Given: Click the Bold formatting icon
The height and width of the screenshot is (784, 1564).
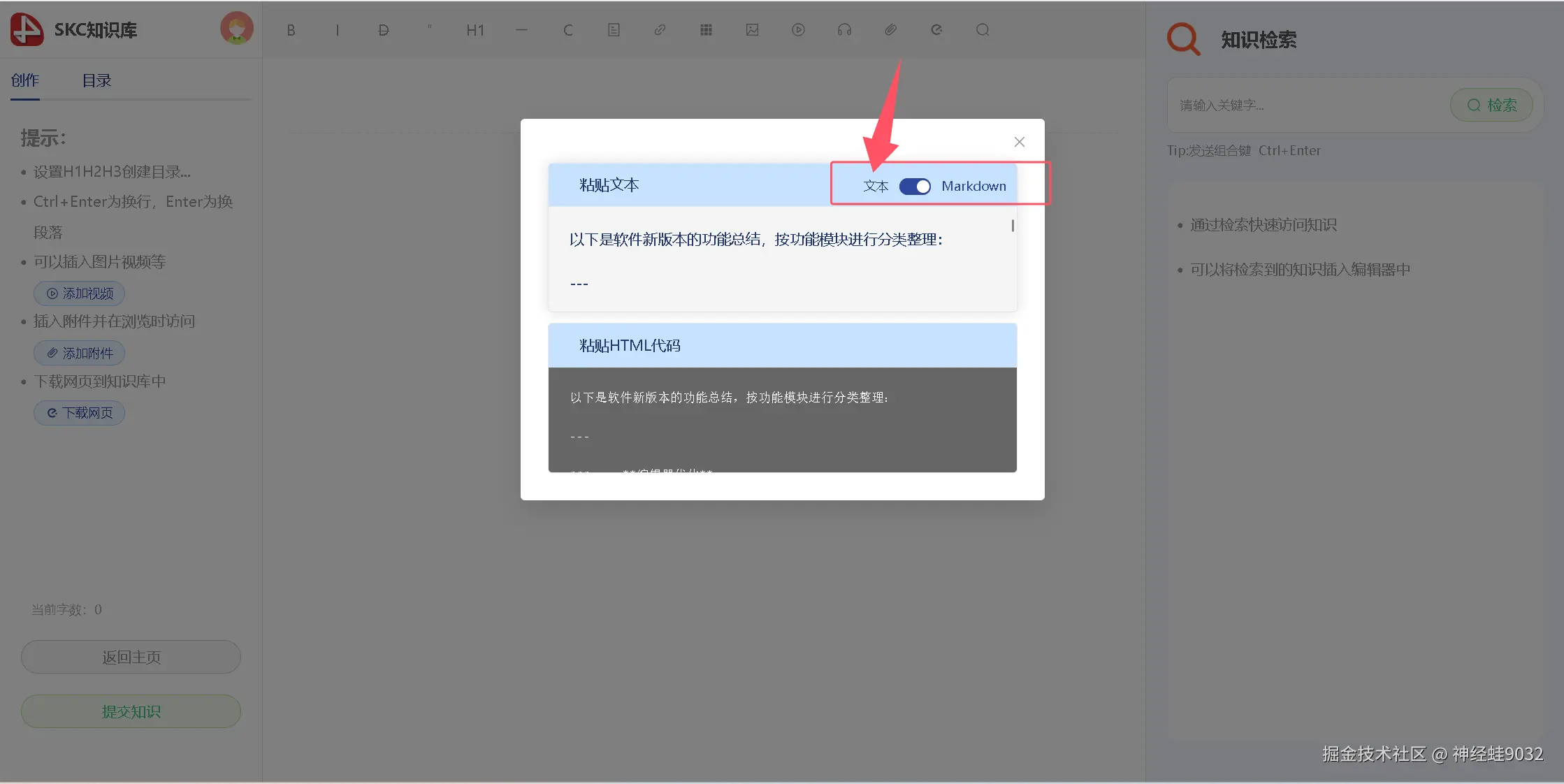Looking at the screenshot, I should coord(291,30).
